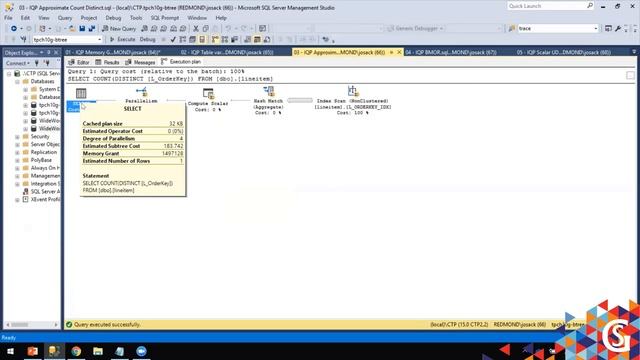Screen dimensions: 640x360
Task: Open the Windows Start menu
Action: [11, 351]
